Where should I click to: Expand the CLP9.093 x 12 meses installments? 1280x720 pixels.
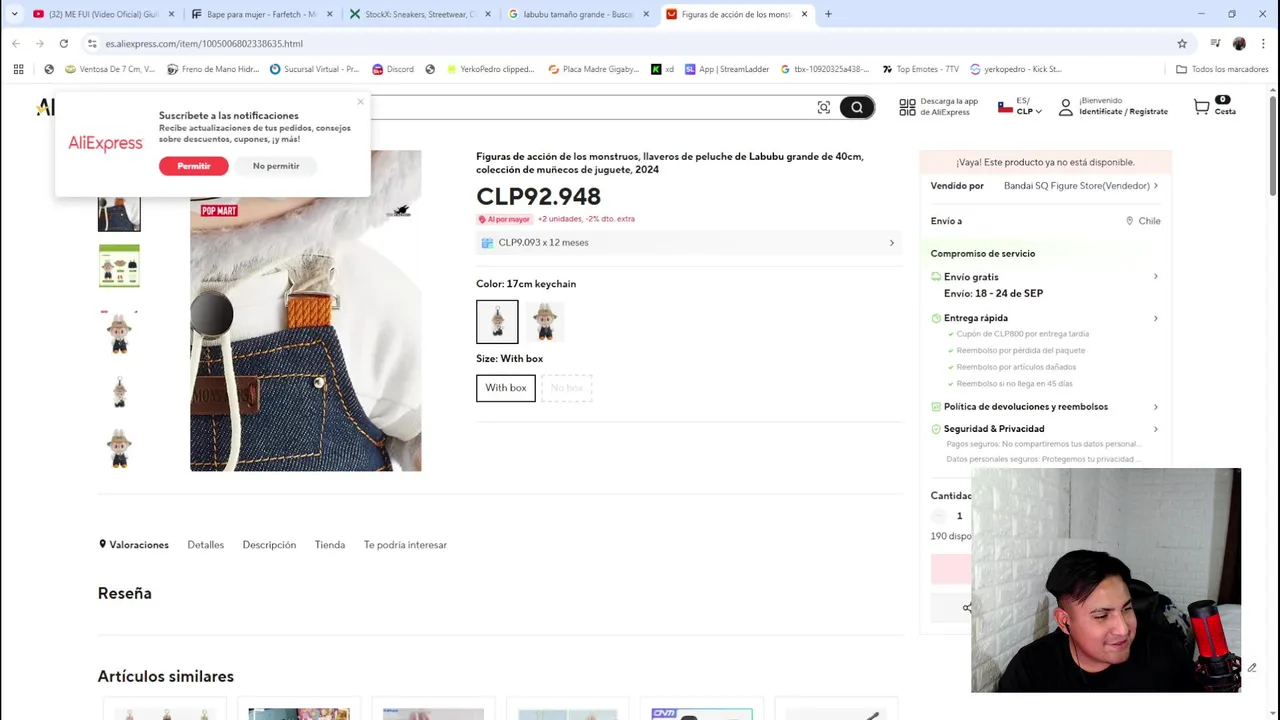pos(688,243)
